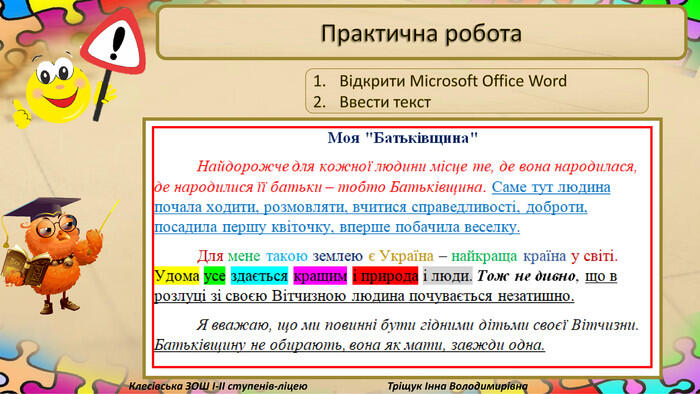Image resolution: width=700 pixels, height=394 pixels.
Task: Click the blue underlined words "Саме тут людина"
Action: (551, 187)
